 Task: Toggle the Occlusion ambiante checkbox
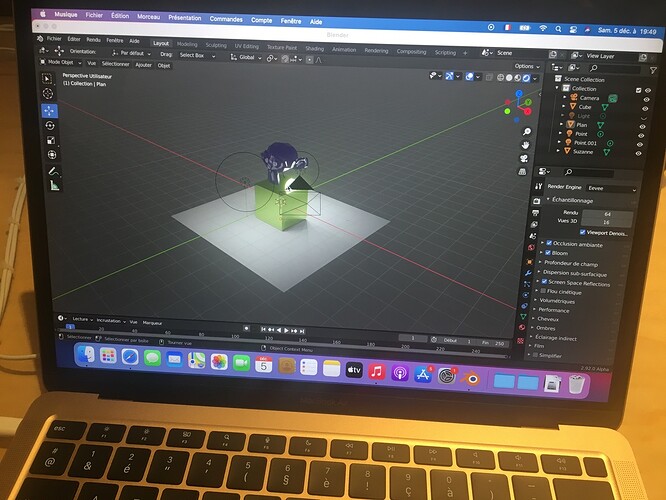[x=549, y=243]
